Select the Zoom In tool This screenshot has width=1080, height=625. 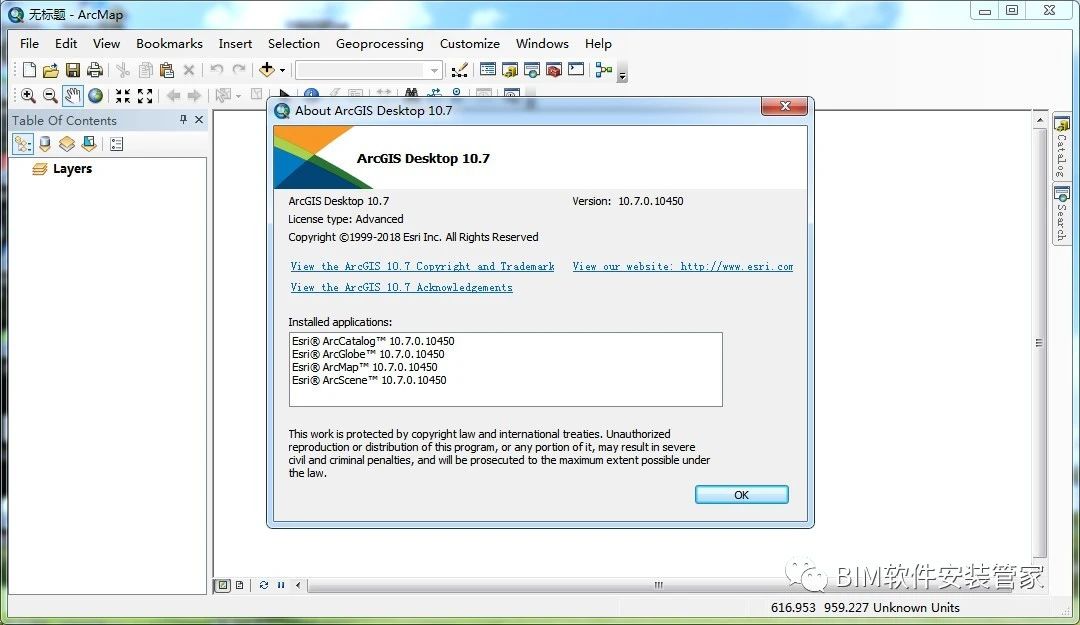tap(28, 96)
